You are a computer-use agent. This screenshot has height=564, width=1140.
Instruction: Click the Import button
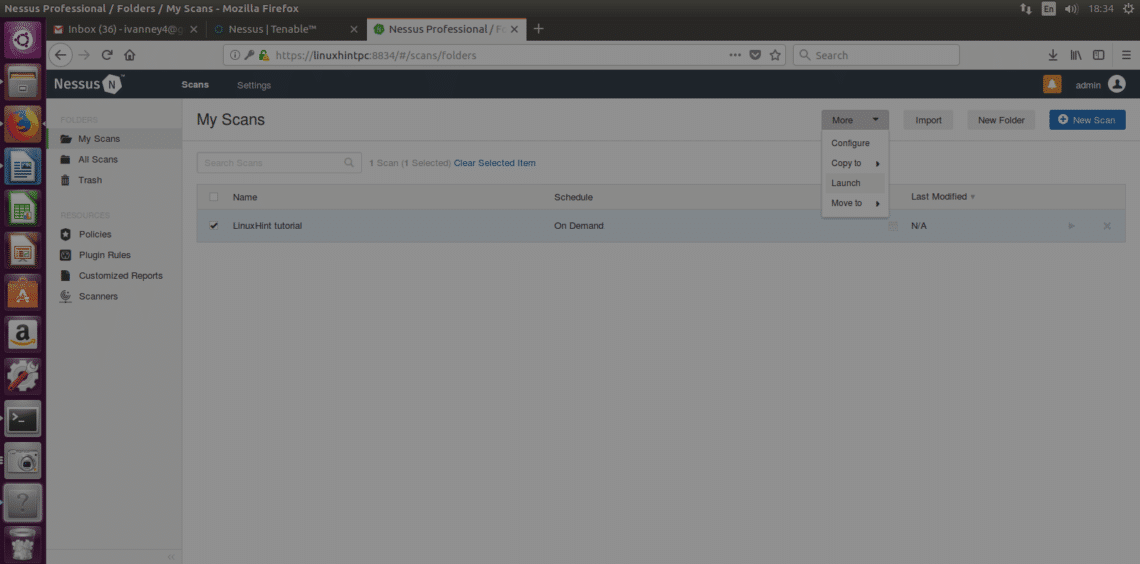pyautogui.click(x=928, y=120)
